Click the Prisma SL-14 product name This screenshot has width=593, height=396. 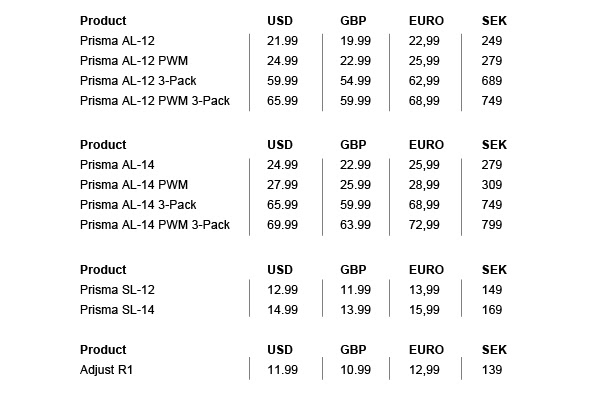(x=117, y=310)
